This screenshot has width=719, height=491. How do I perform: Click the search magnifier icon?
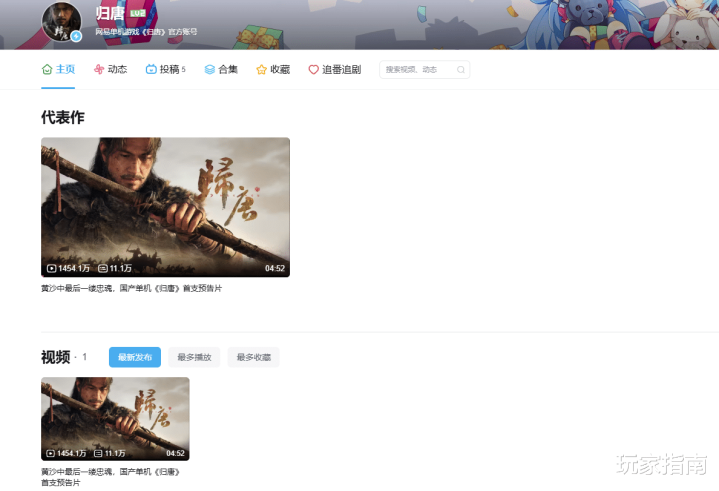(x=461, y=70)
